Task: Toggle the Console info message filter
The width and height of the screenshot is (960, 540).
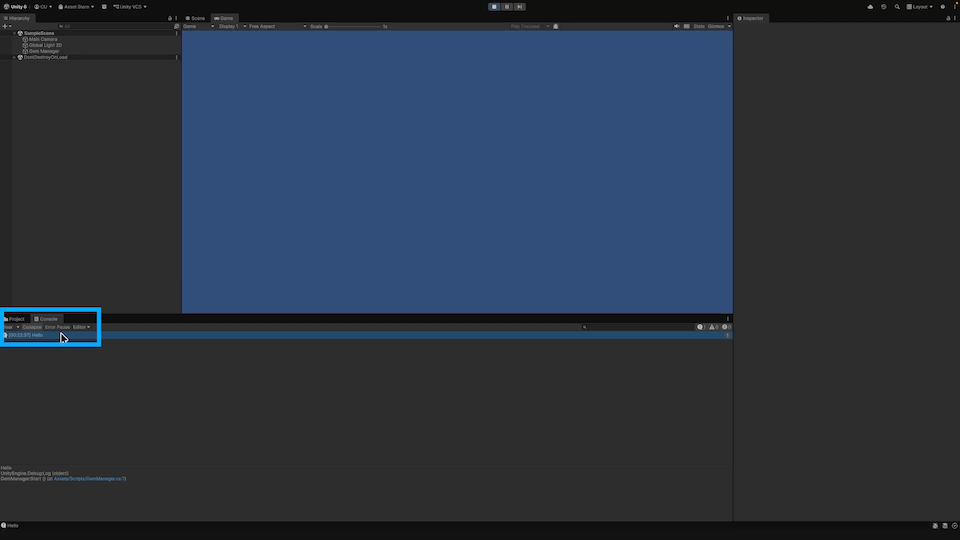Action: tap(701, 327)
